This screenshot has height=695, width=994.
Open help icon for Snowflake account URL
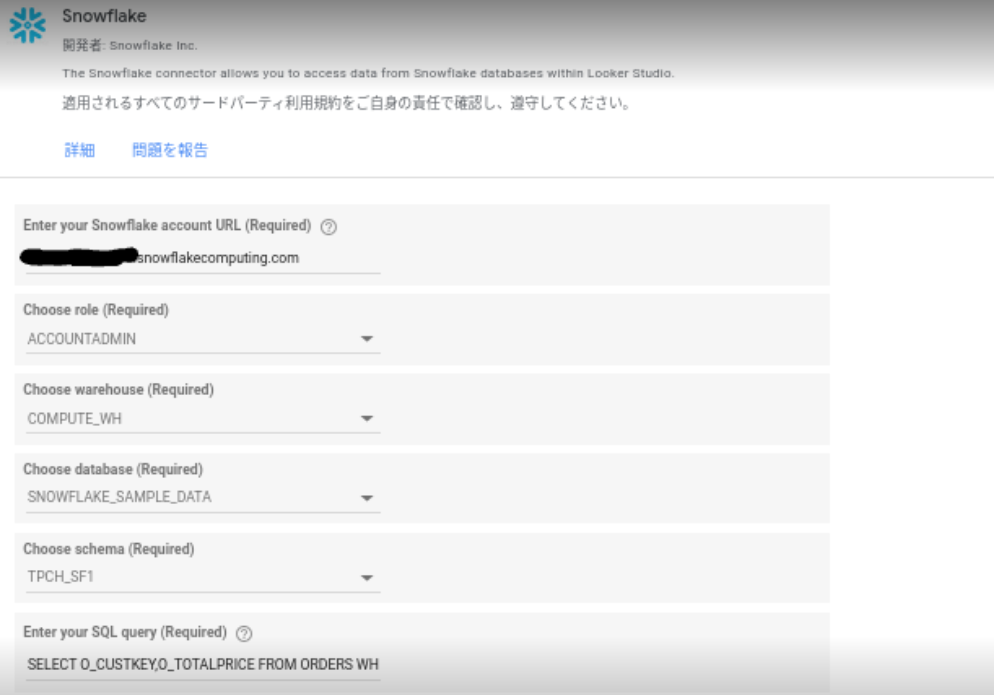point(328,227)
